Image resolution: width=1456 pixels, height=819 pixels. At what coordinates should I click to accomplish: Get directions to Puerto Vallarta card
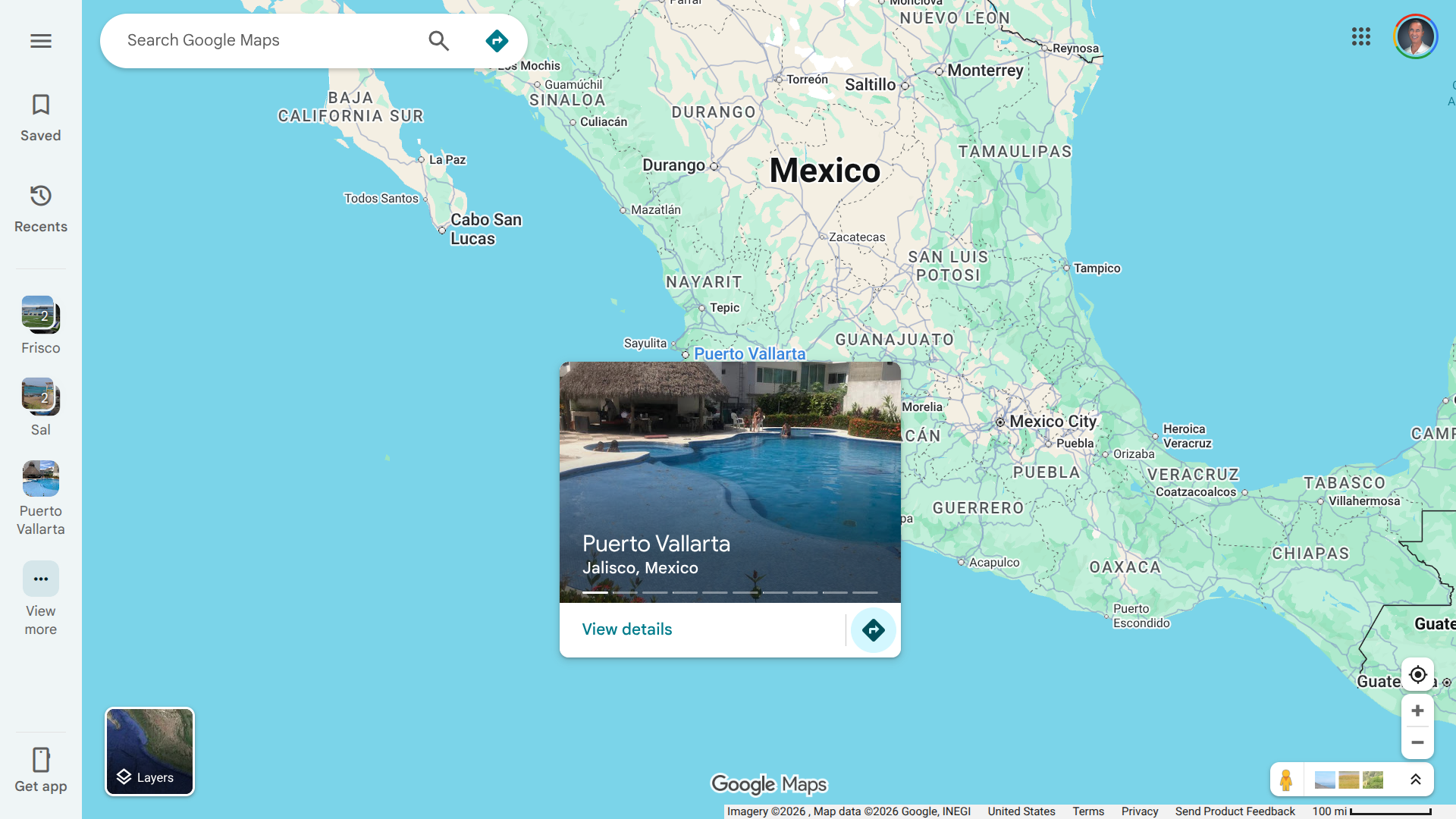873,630
